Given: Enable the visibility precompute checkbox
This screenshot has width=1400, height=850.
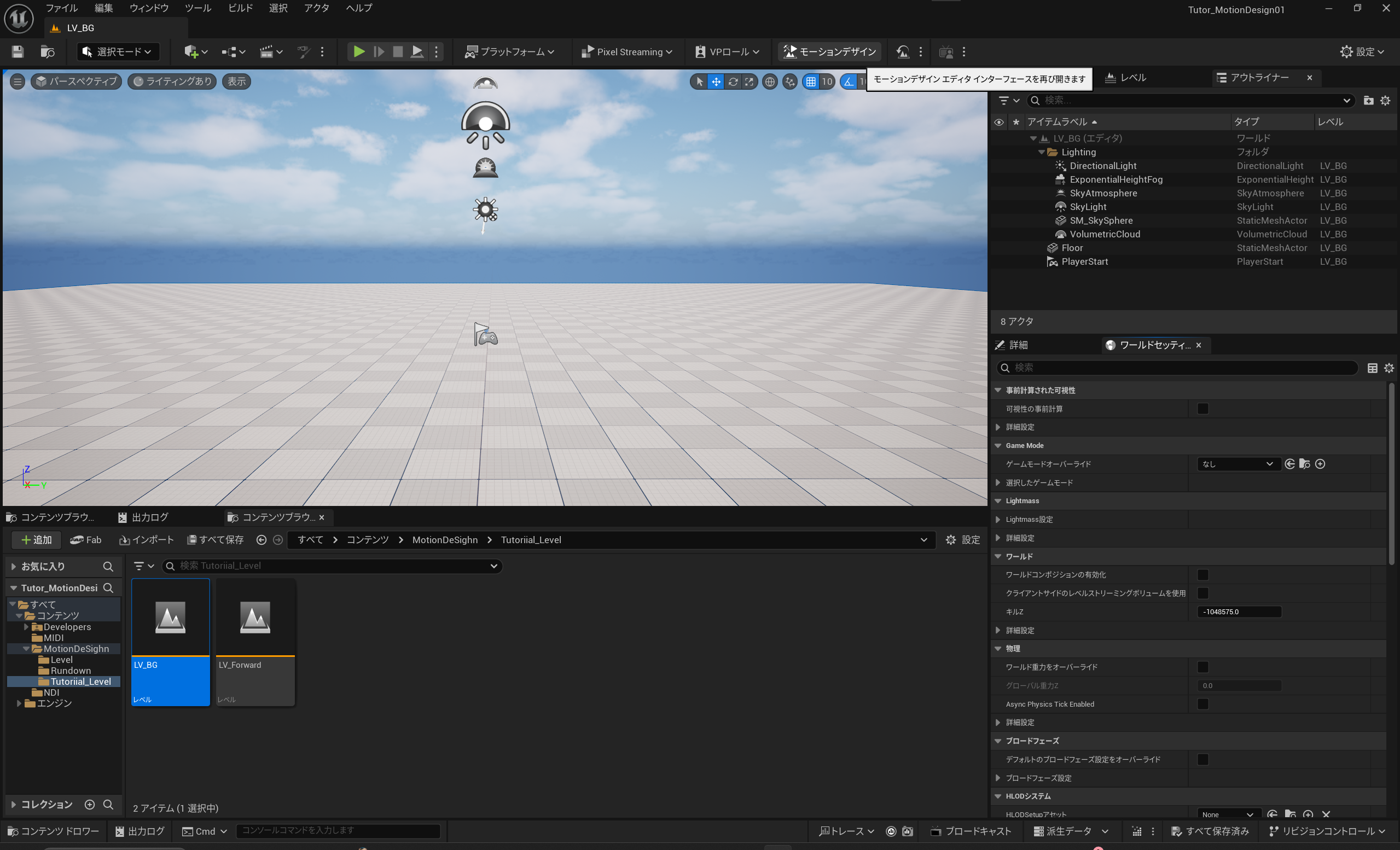Looking at the screenshot, I should (1203, 409).
